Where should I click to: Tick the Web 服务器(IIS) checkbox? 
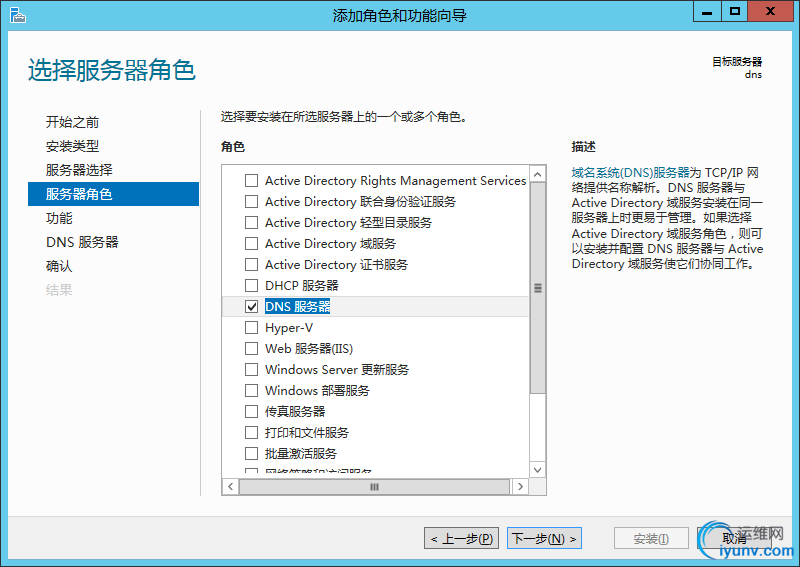[251, 349]
